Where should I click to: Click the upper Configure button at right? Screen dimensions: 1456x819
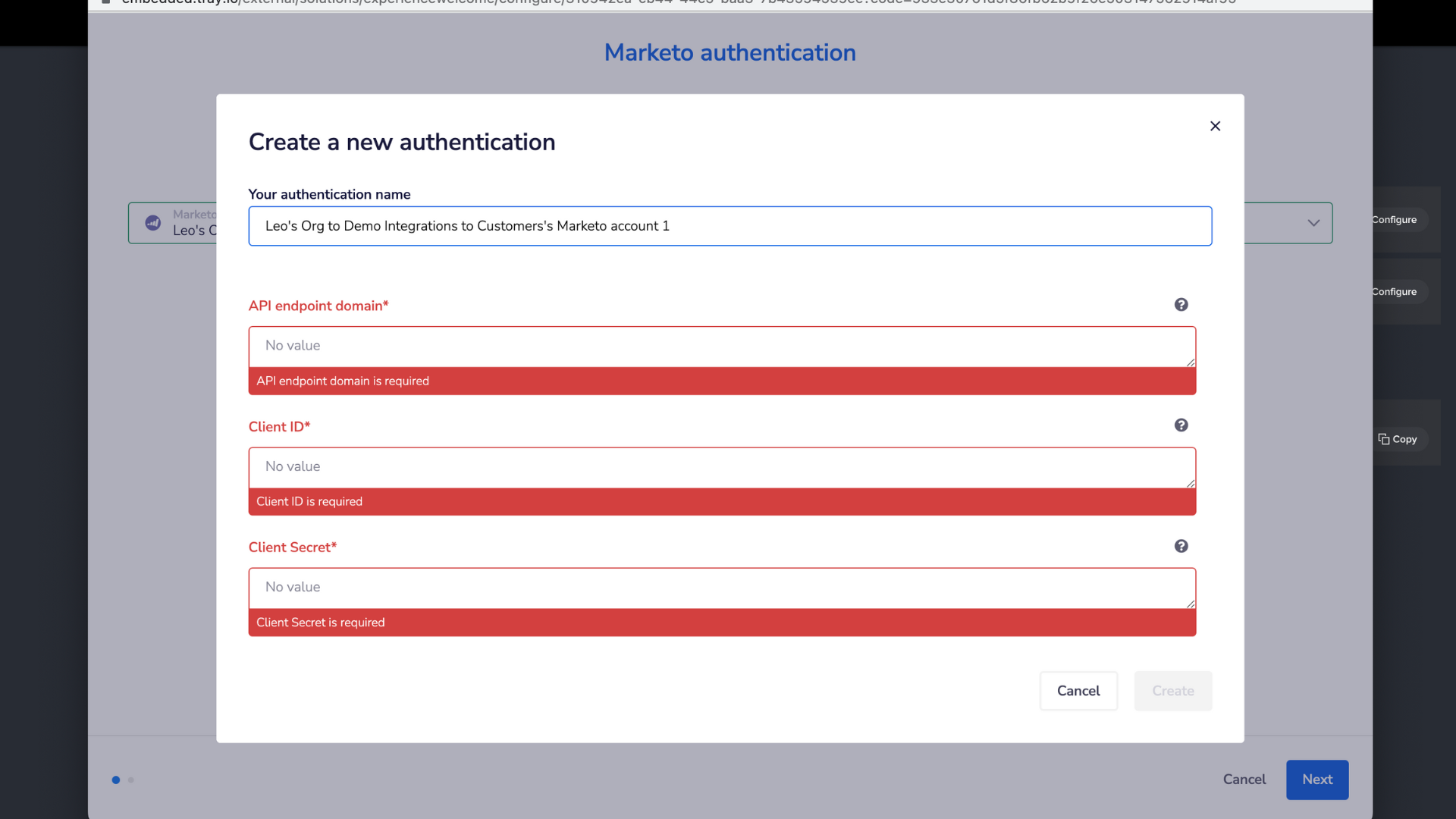pyautogui.click(x=1396, y=220)
